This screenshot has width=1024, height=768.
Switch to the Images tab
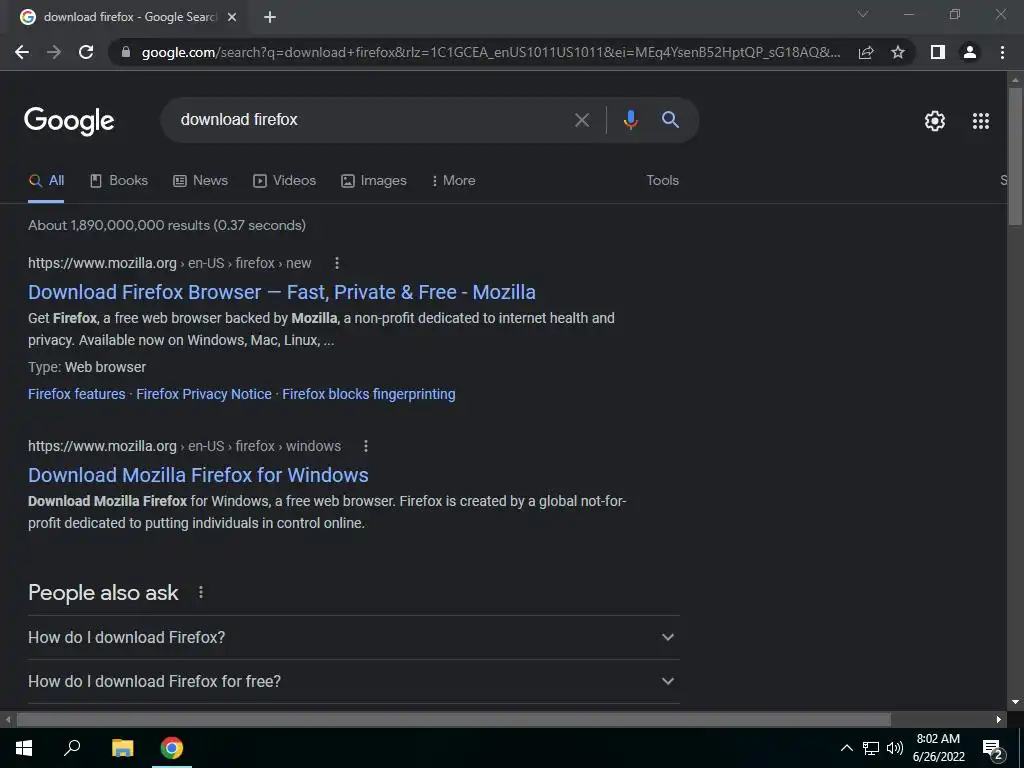374,181
